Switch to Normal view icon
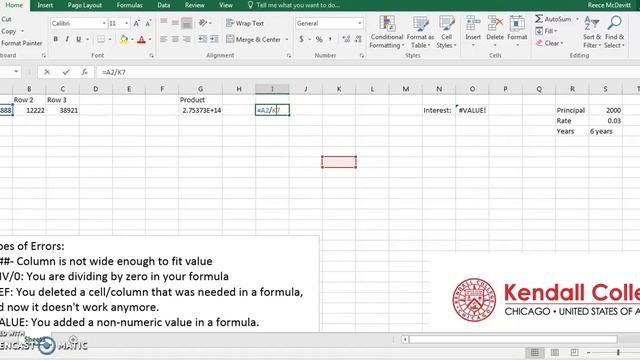This screenshot has height=360, width=640. pos(535,352)
